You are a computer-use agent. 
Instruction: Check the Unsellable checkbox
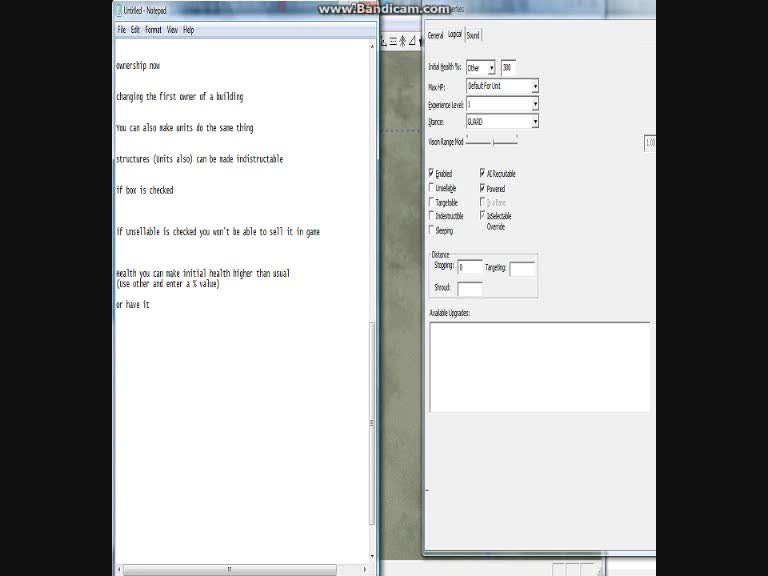point(432,188)
